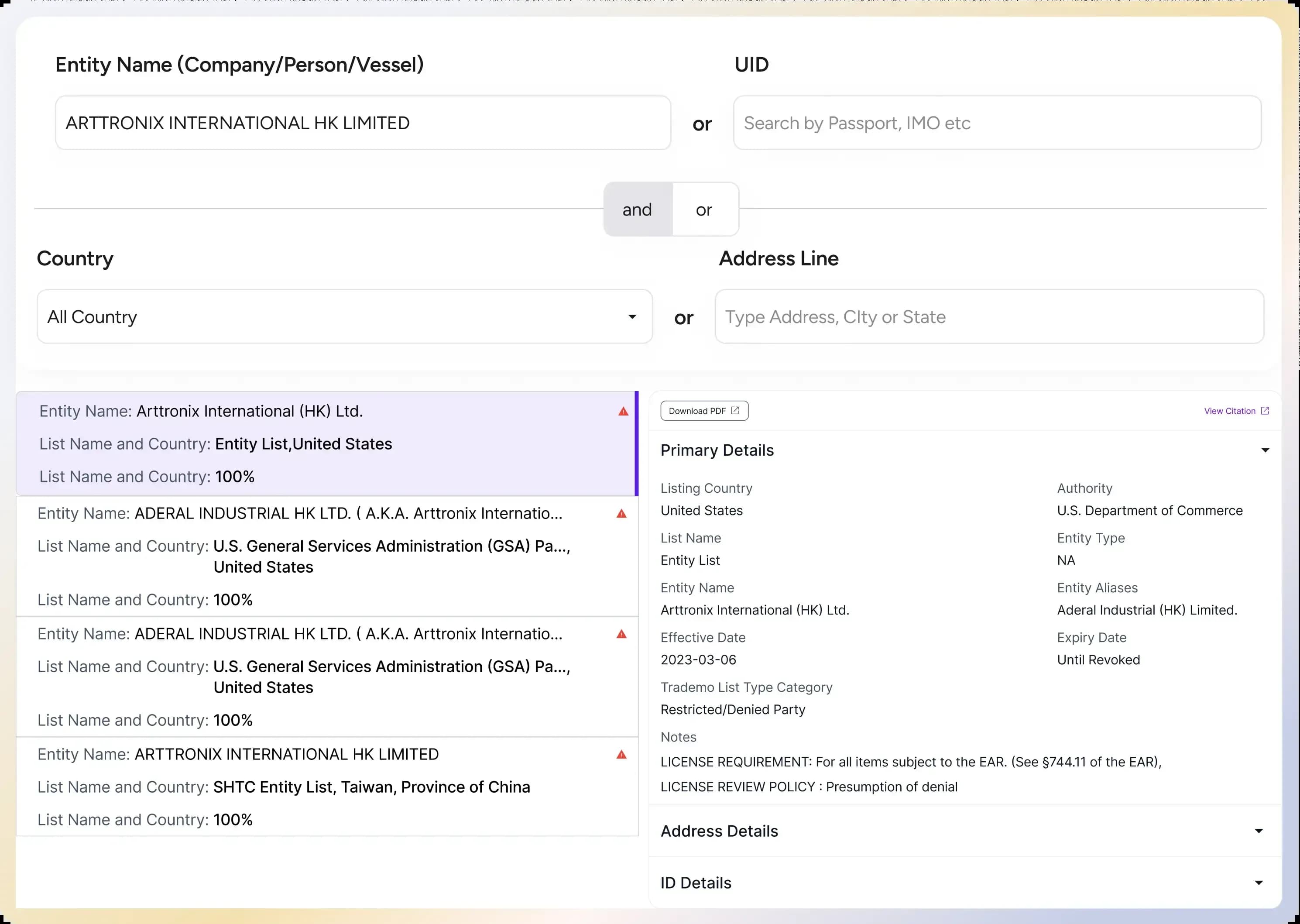Click the Address Line input field
Screen dimensions: 1300x924
point(989,316)
